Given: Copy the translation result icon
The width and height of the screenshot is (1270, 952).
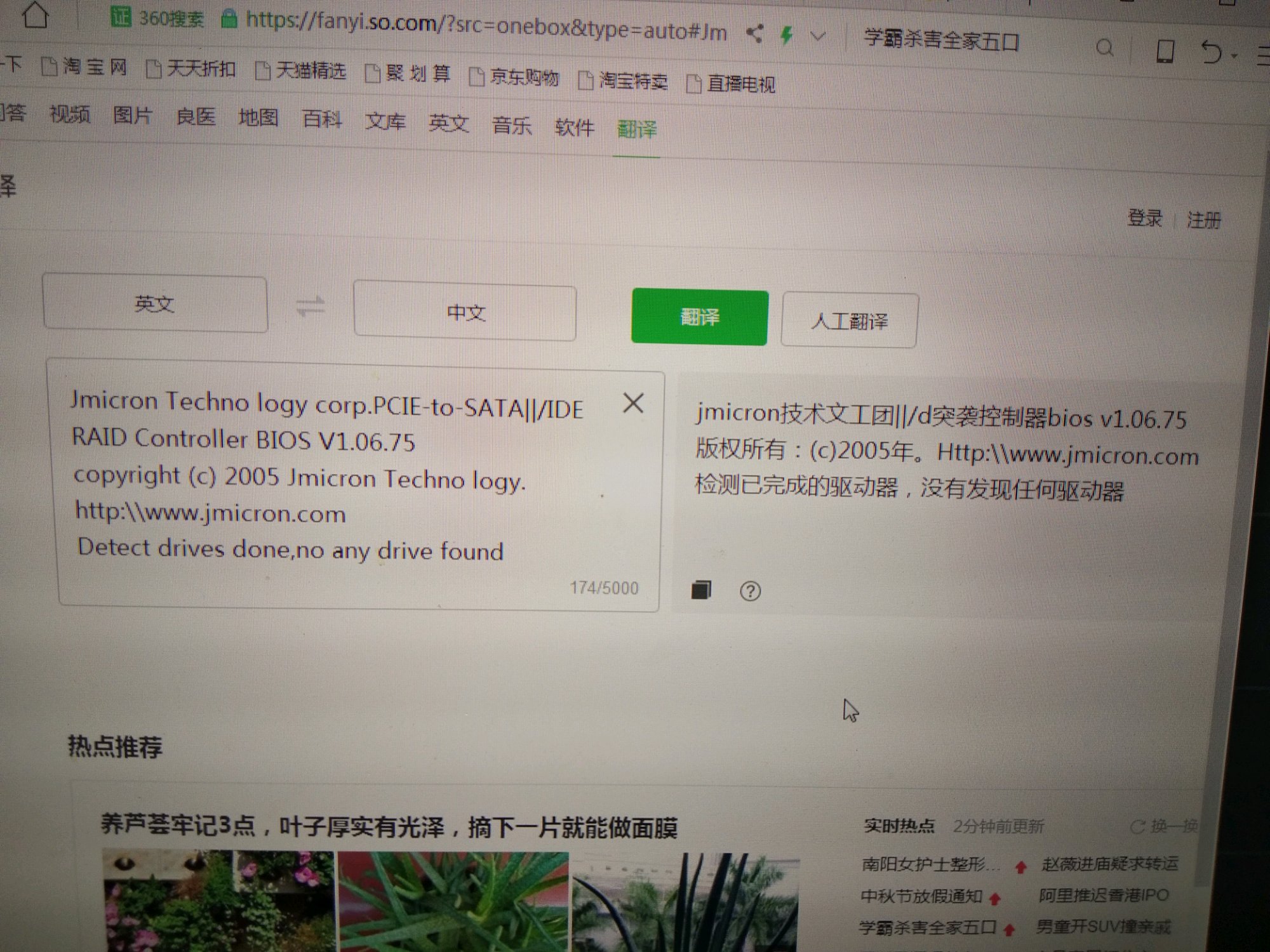Looking at the screenshot, I should 700,590.
